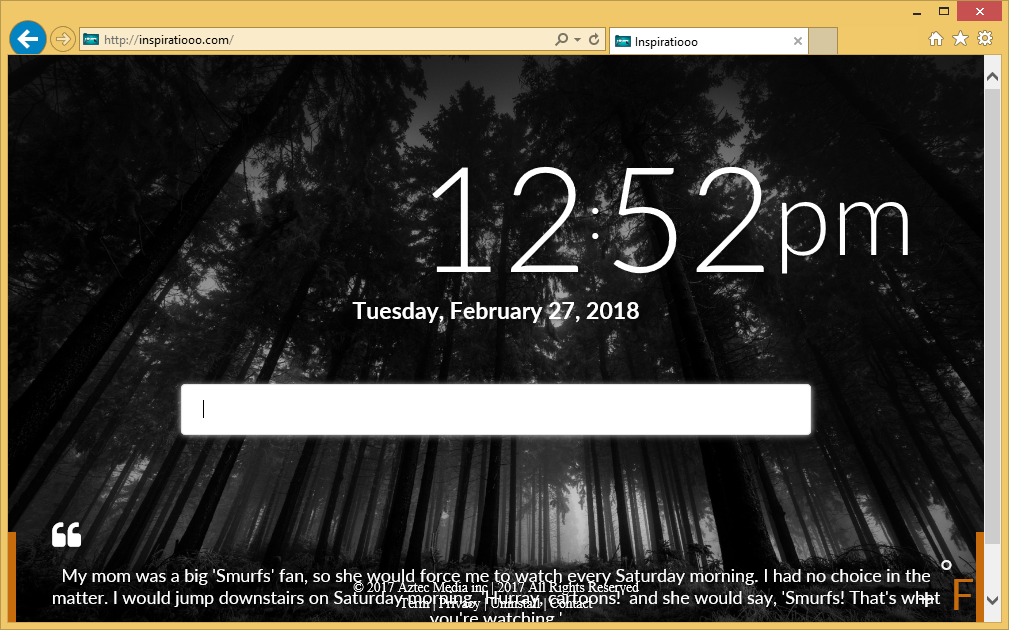
Task: Open the Contact footer link
Action: pos(570,604)
